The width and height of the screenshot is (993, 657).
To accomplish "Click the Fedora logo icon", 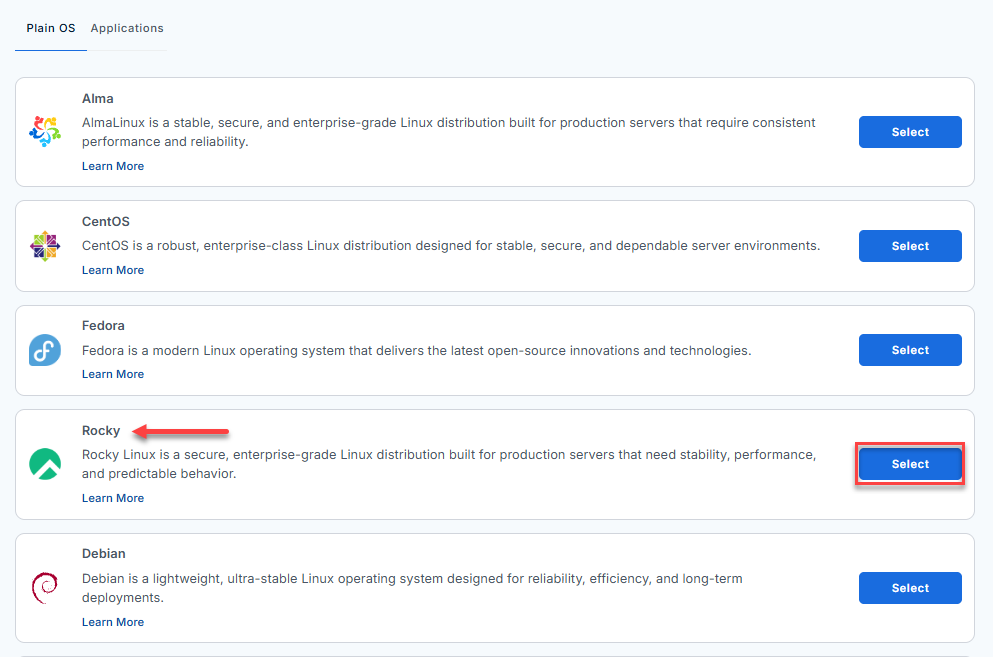I will (45, 350).
